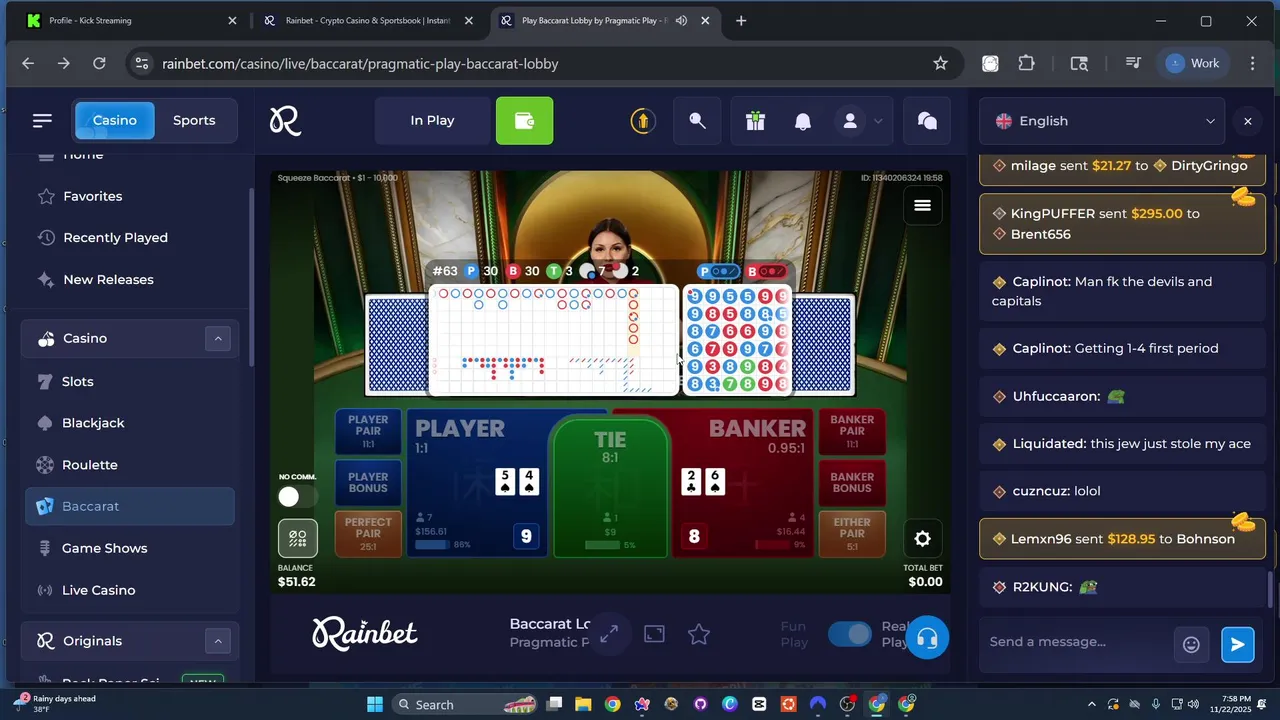Image resolution: width=1280 pixels, height=720 pixels.
Task: Collapse the Originals sidebar section
Action: point(218,641)
